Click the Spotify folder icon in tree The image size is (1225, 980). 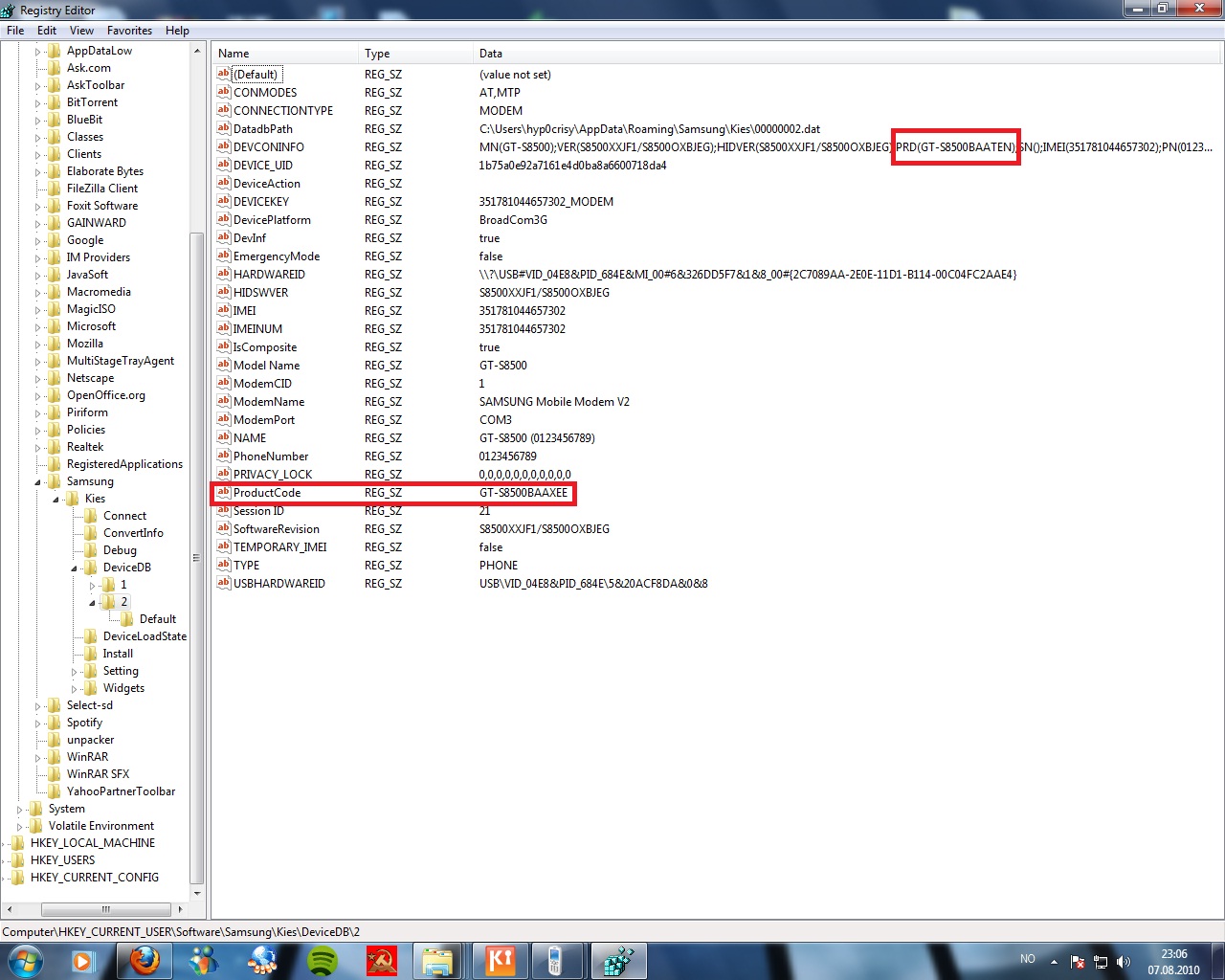(x=55, y=723)
